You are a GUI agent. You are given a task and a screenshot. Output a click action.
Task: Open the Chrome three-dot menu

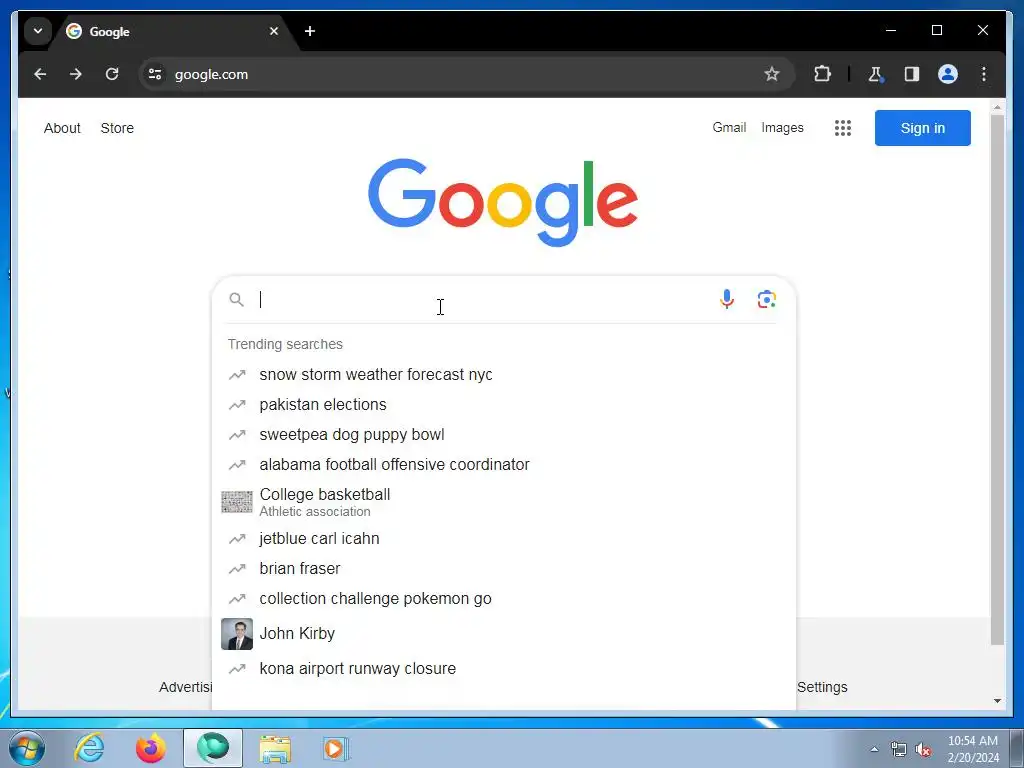(984, 74)
